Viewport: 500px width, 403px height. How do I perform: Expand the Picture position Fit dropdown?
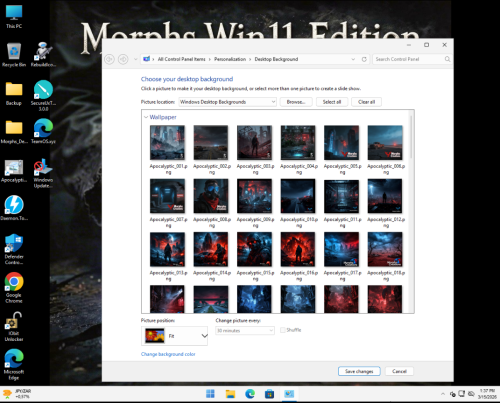coord(174,336)
